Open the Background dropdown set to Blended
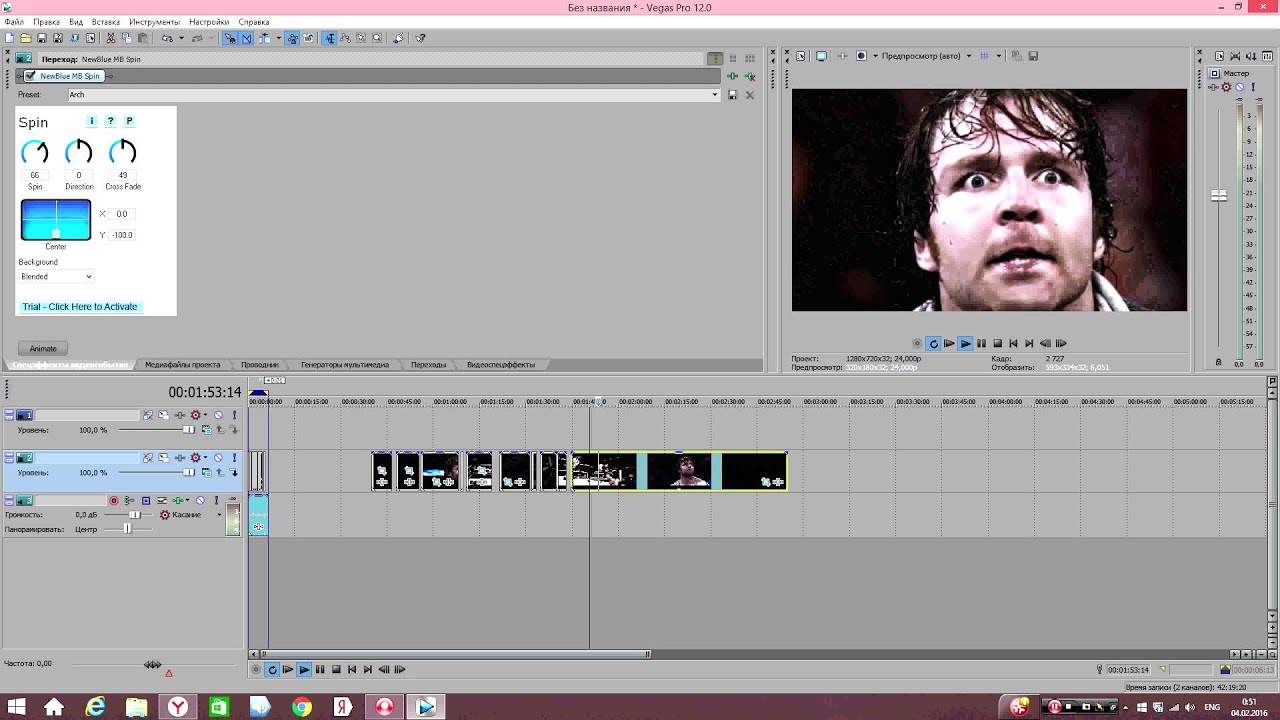The image size is (1280, 720). [x=56, y=277]
